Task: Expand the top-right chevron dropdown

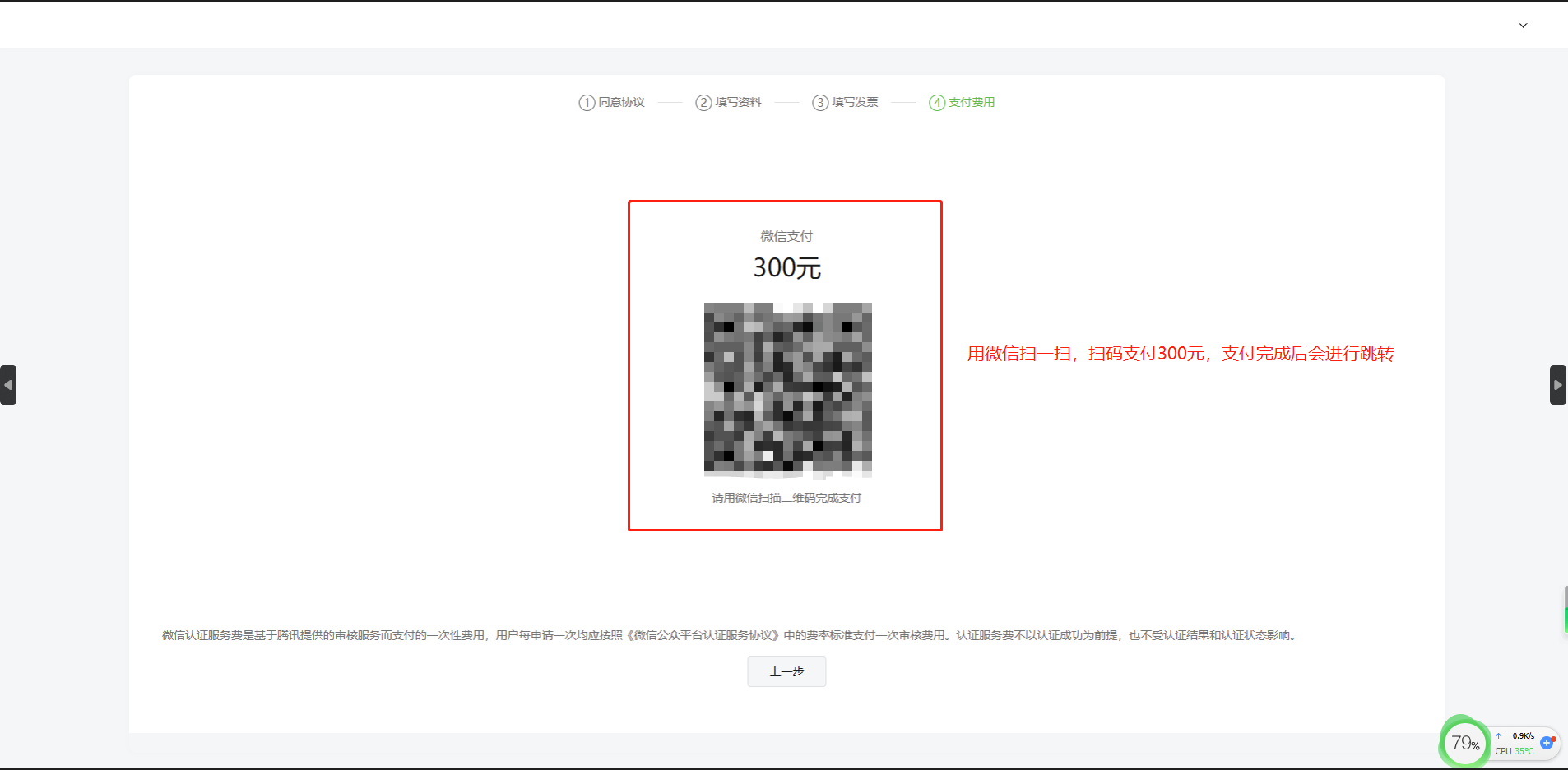Action: [1523, 26]
